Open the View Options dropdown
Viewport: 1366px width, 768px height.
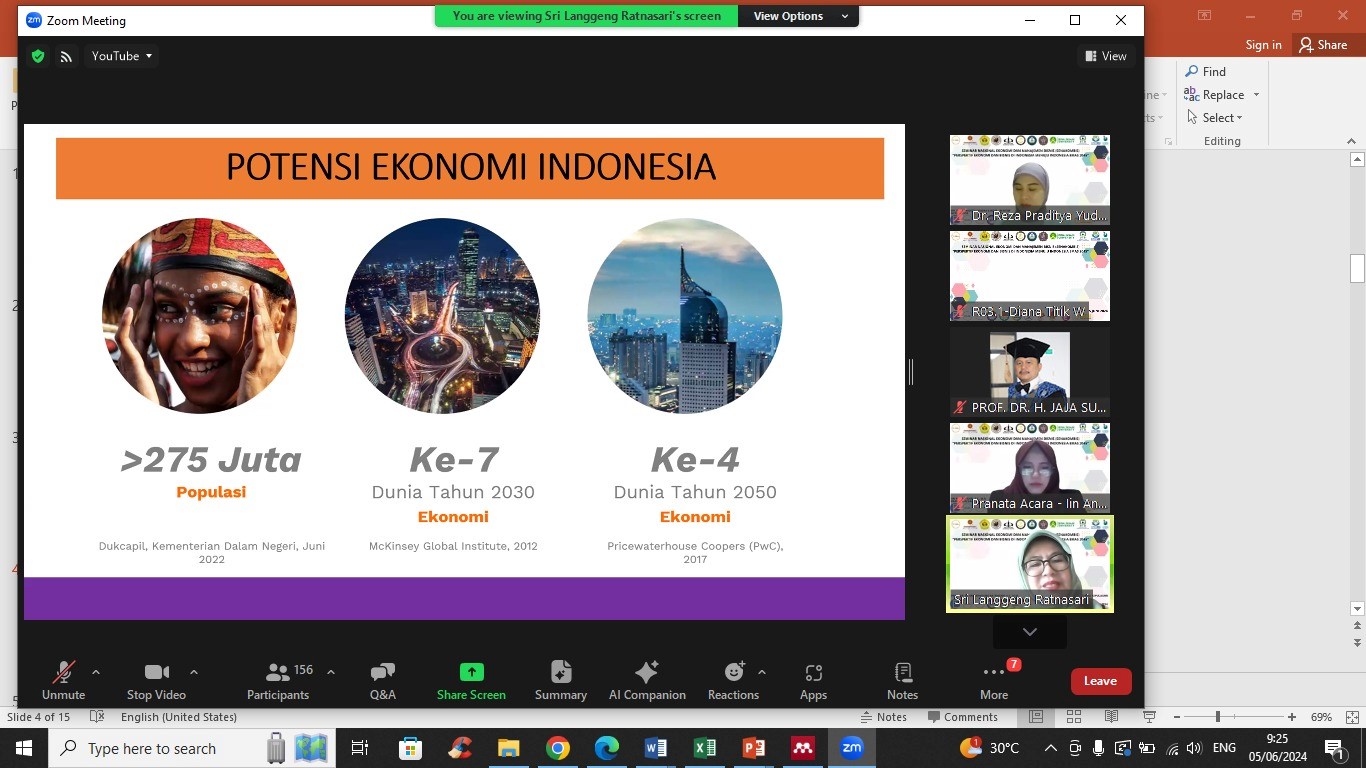[x=798, y=16]
